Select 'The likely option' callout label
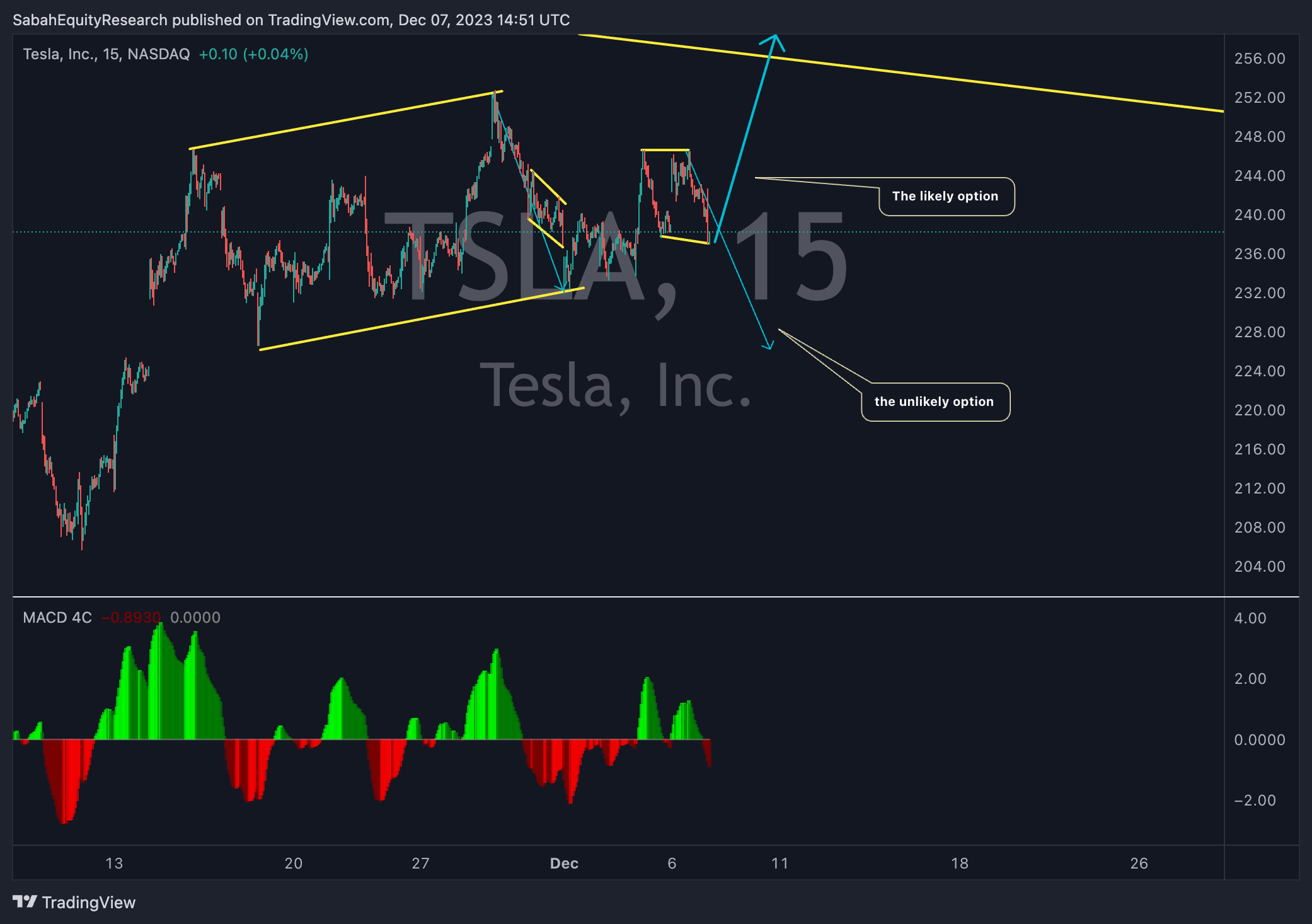The image size is (1312, 924). (945, 196)
